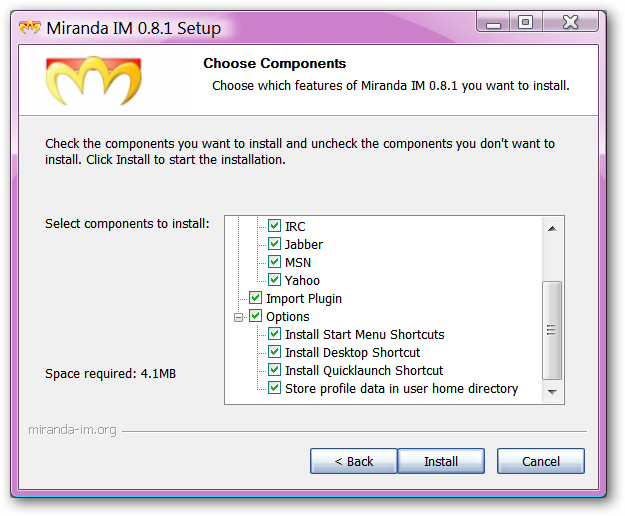Screen dimensions: 625x516
Task: Close the setup window
Action: coord(570,23)
